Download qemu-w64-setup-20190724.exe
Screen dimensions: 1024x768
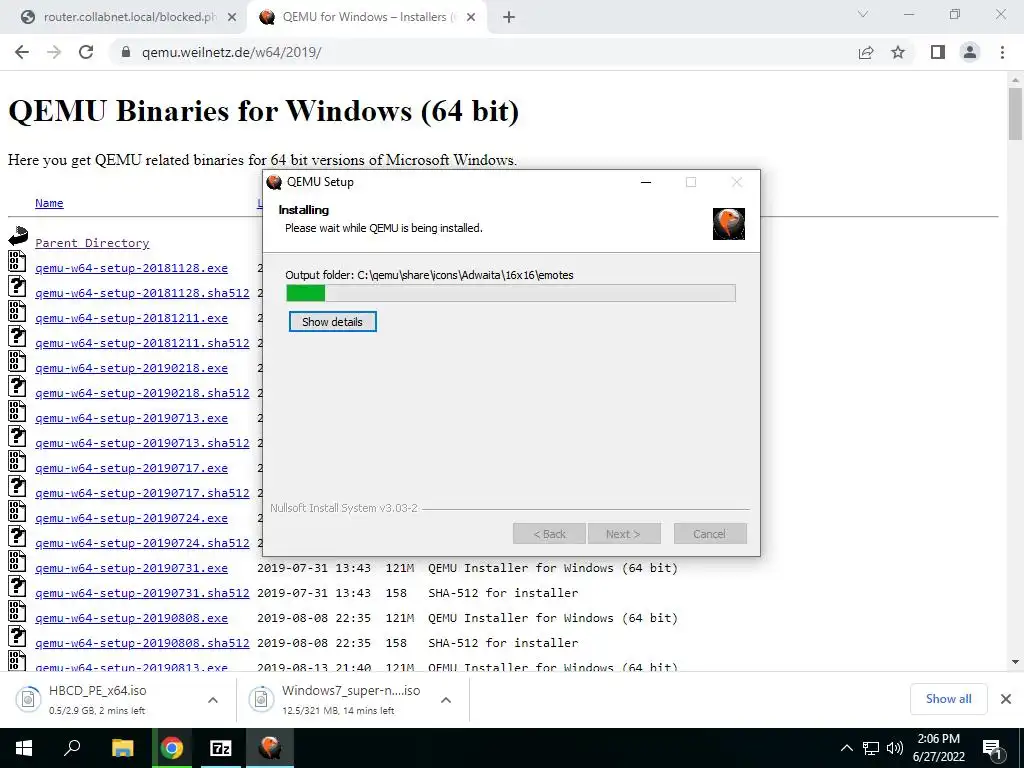[x=131, y=519]
